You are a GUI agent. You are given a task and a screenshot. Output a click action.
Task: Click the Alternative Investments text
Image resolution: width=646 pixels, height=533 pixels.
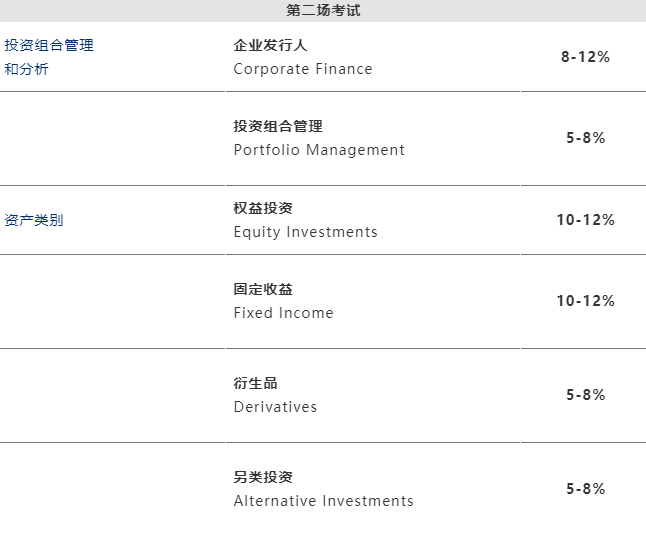[323, 501]
